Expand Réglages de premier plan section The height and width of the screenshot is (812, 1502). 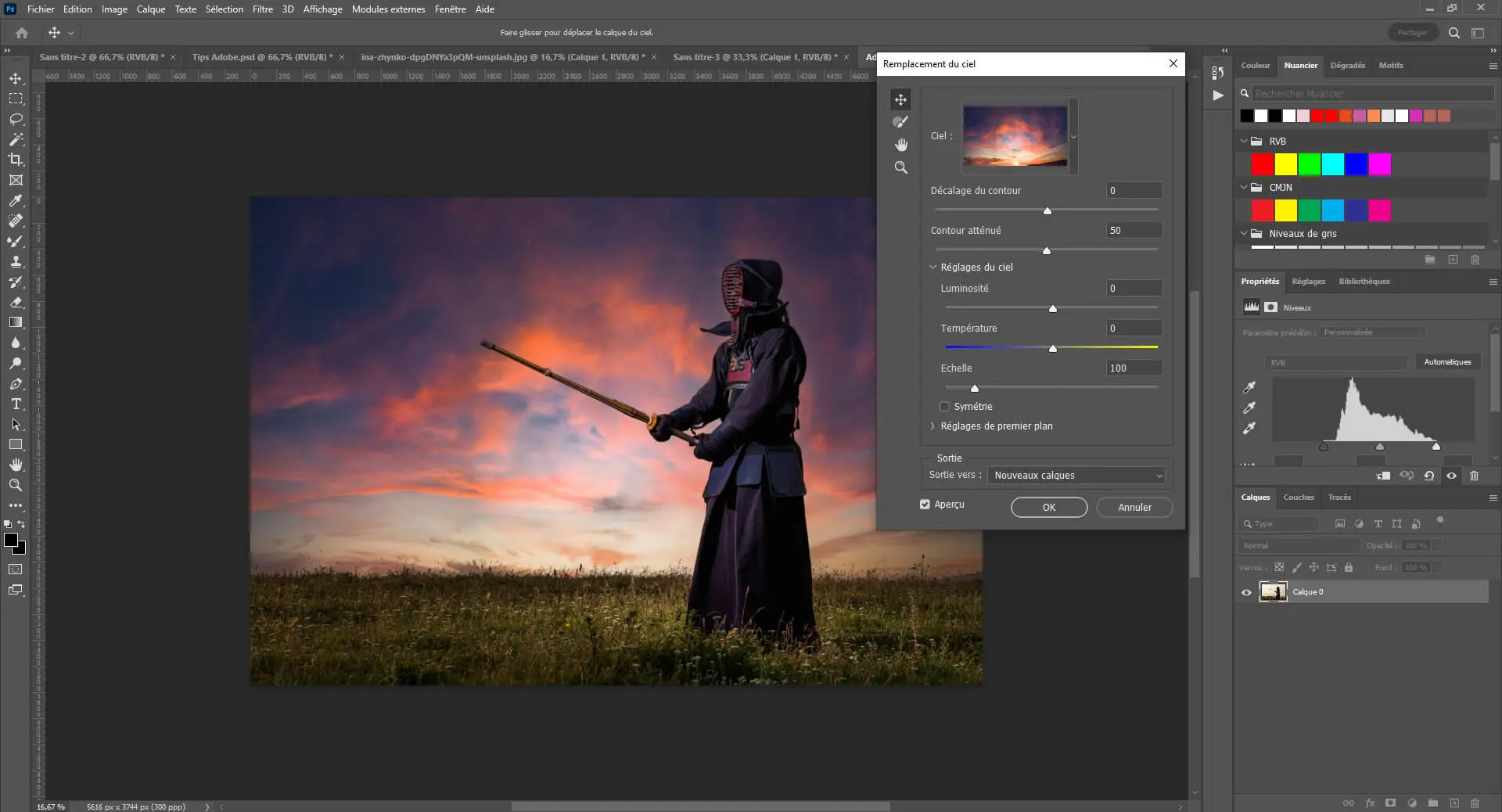932,426
